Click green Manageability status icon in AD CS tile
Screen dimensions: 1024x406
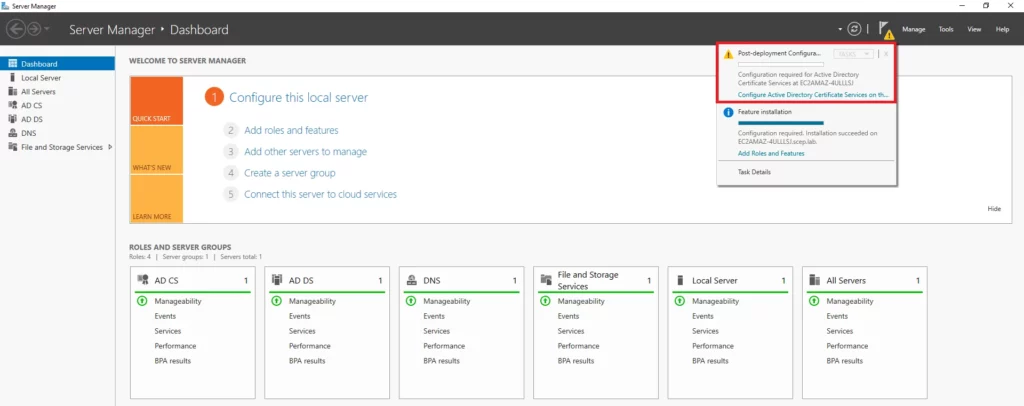(x=142, y=302)
